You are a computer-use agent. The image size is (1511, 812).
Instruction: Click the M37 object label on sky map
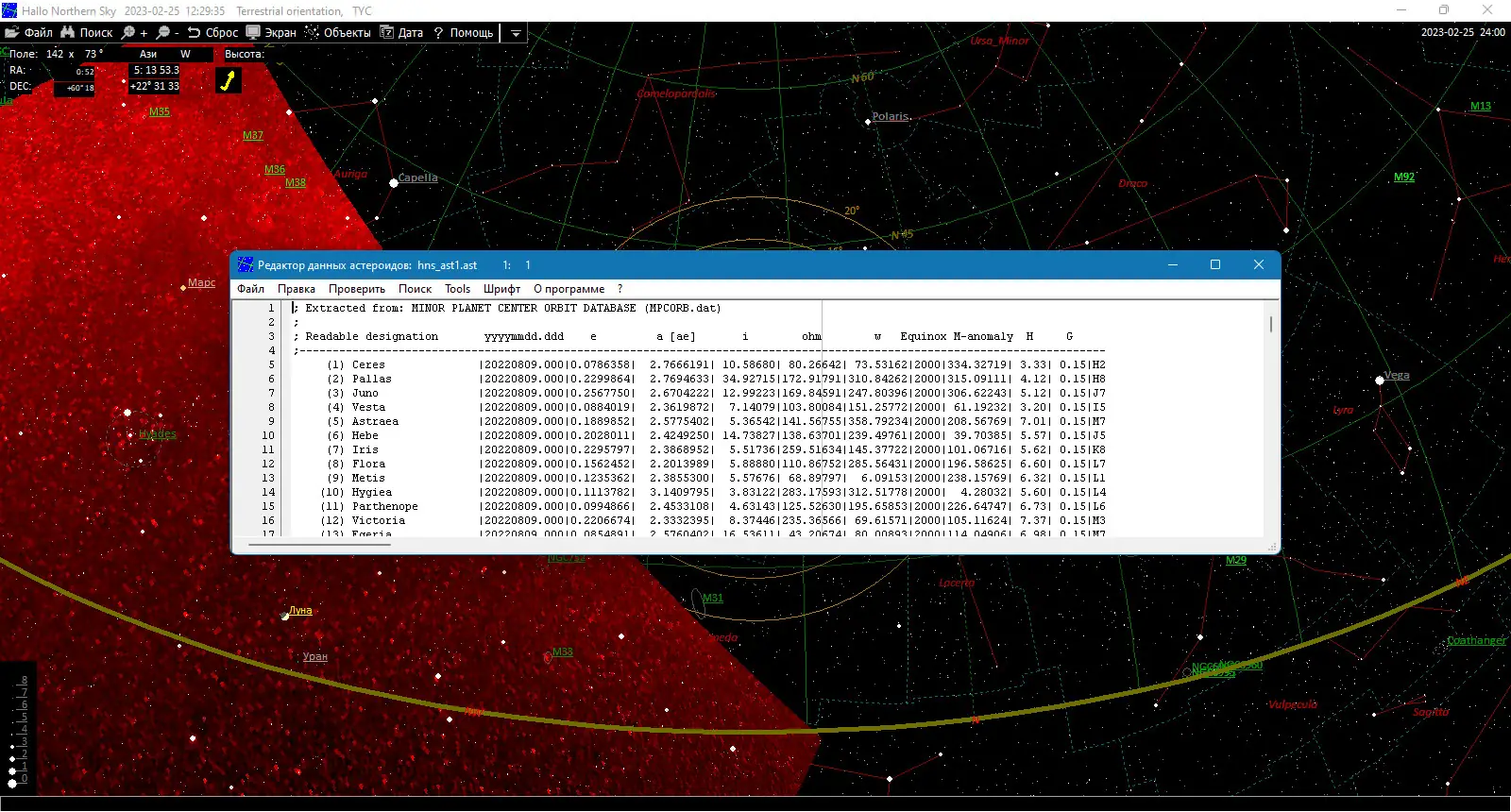253,135
